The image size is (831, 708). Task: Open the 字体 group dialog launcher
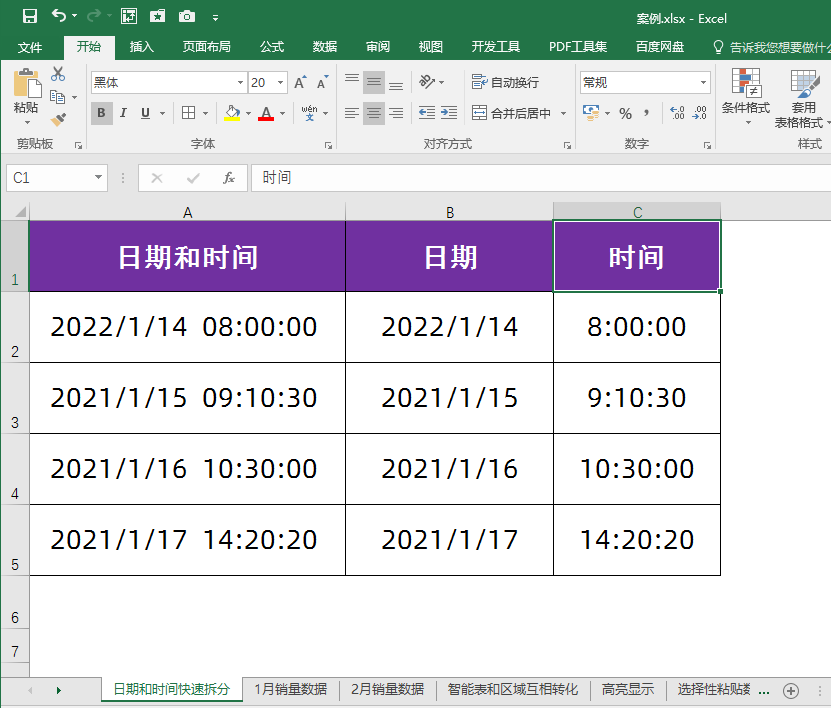(x=329, y=145)
